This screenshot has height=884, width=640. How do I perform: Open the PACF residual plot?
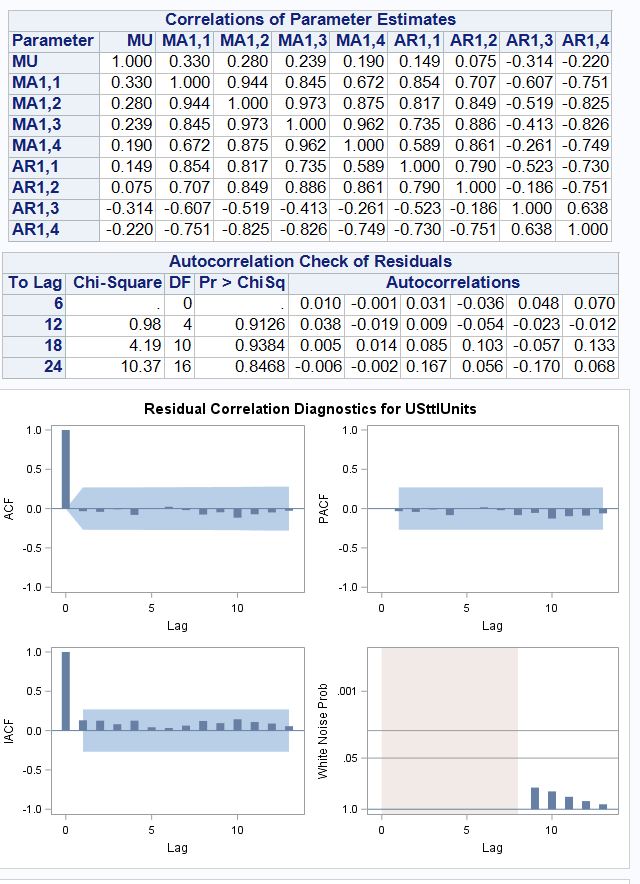[x=492, y=510]
